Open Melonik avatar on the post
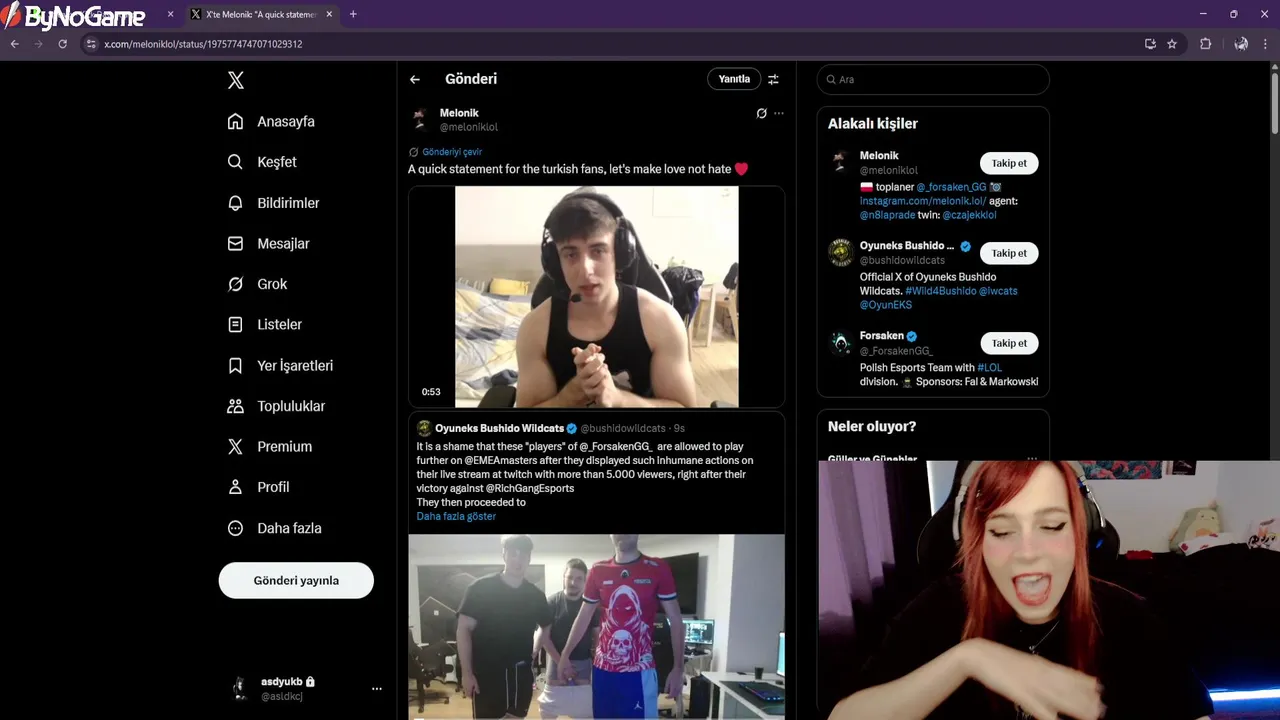This screenshot has height=720, width=1280. click(x=420, y=120)
